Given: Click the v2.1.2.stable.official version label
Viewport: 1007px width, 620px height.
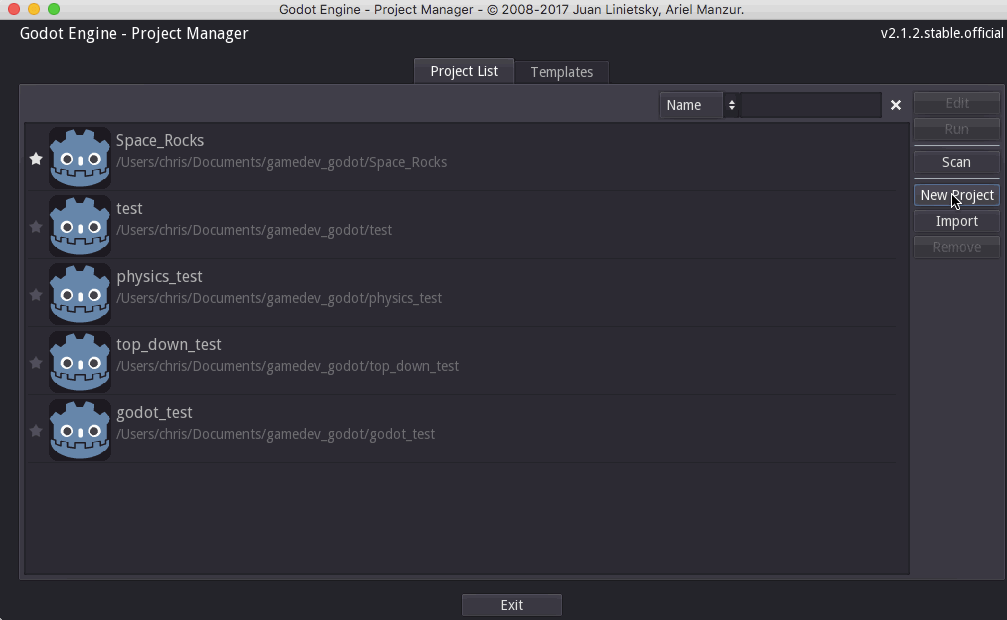Looking at the screenshot, I should [941, 33].
